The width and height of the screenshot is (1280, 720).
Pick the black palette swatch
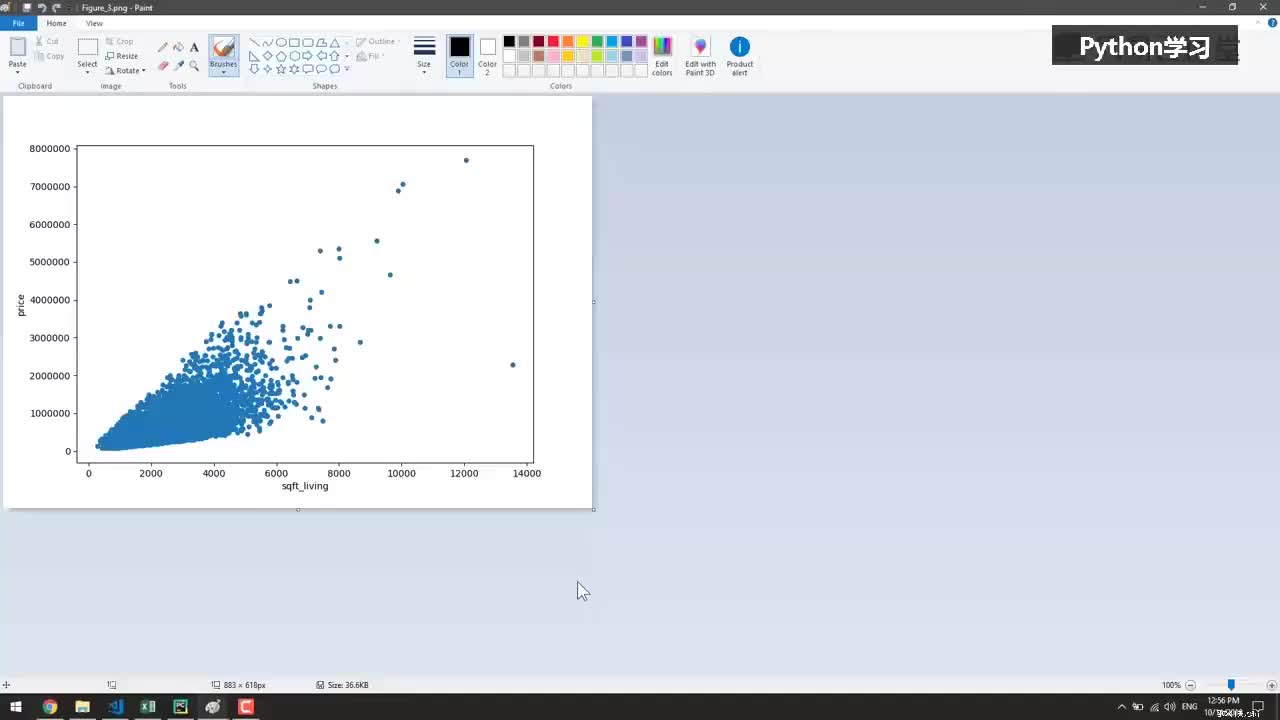click(x=509, y=42)
